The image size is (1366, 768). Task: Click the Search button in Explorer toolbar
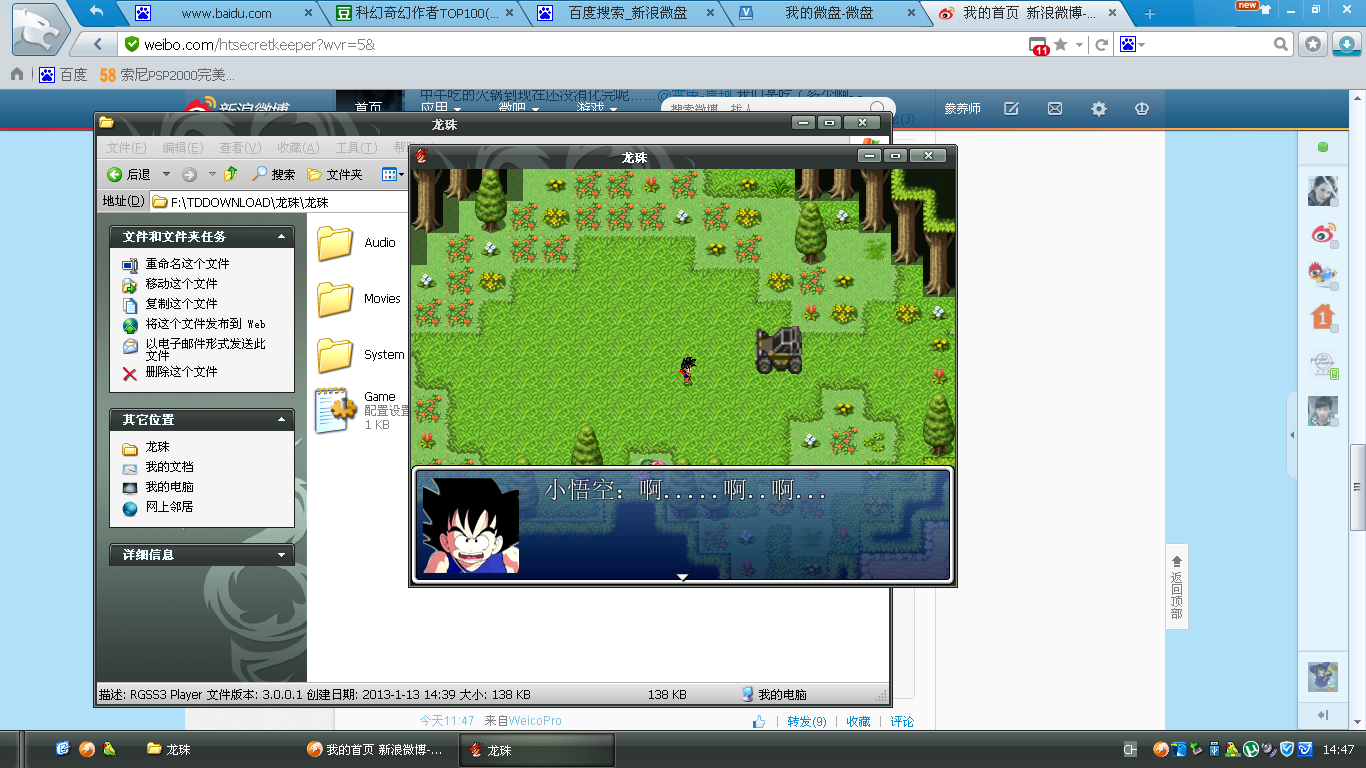(x=273, y=174)
